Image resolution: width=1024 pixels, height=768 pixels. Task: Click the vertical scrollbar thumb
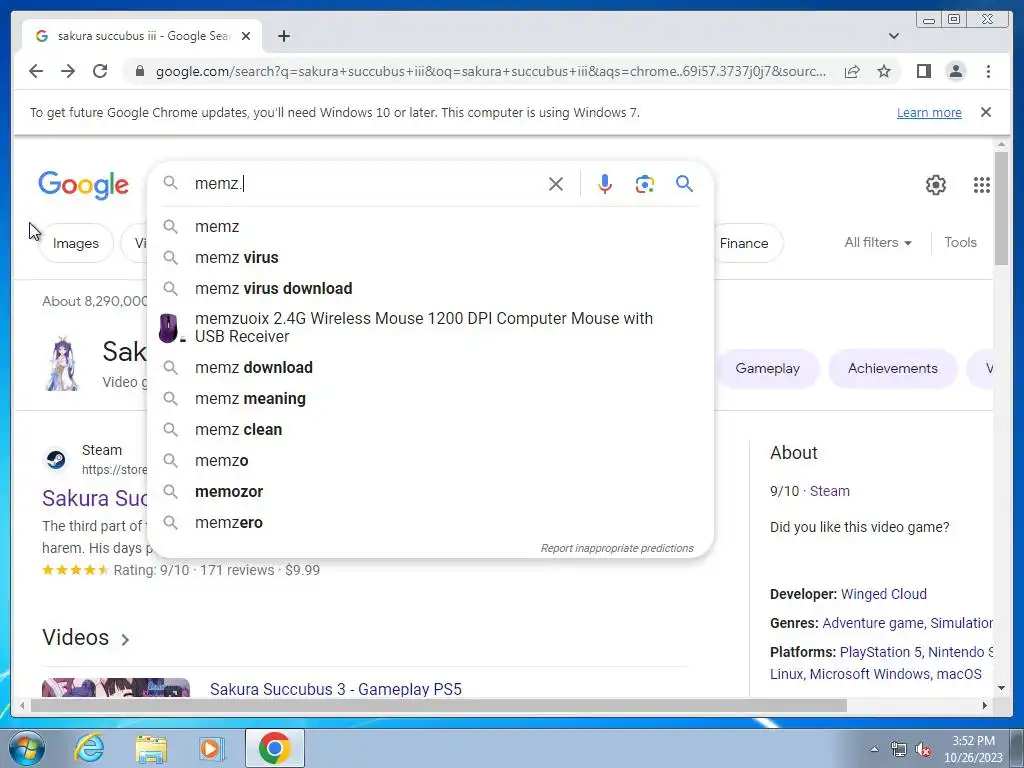[1001, 208]
